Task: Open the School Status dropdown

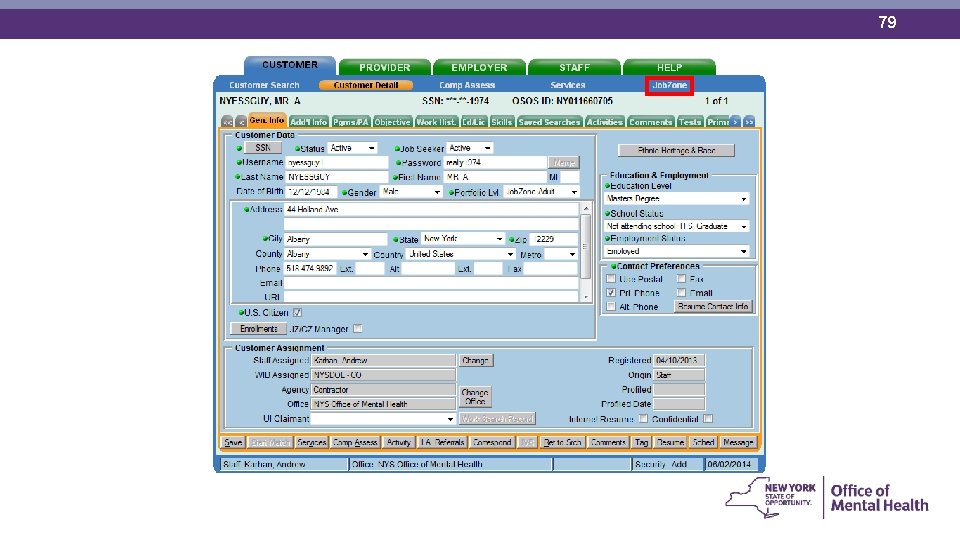Action: (x=744, y=226)
